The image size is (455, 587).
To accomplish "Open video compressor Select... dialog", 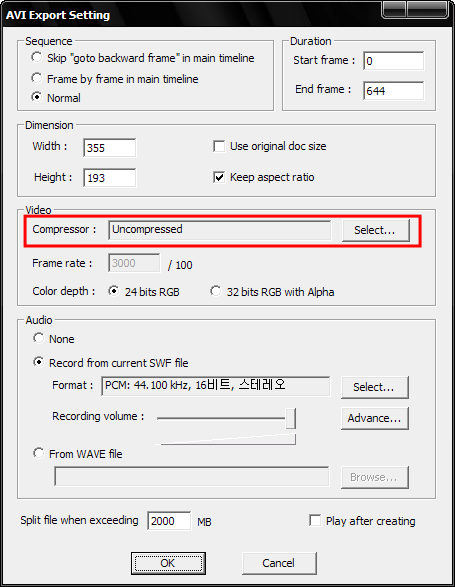I will [375, 230].
